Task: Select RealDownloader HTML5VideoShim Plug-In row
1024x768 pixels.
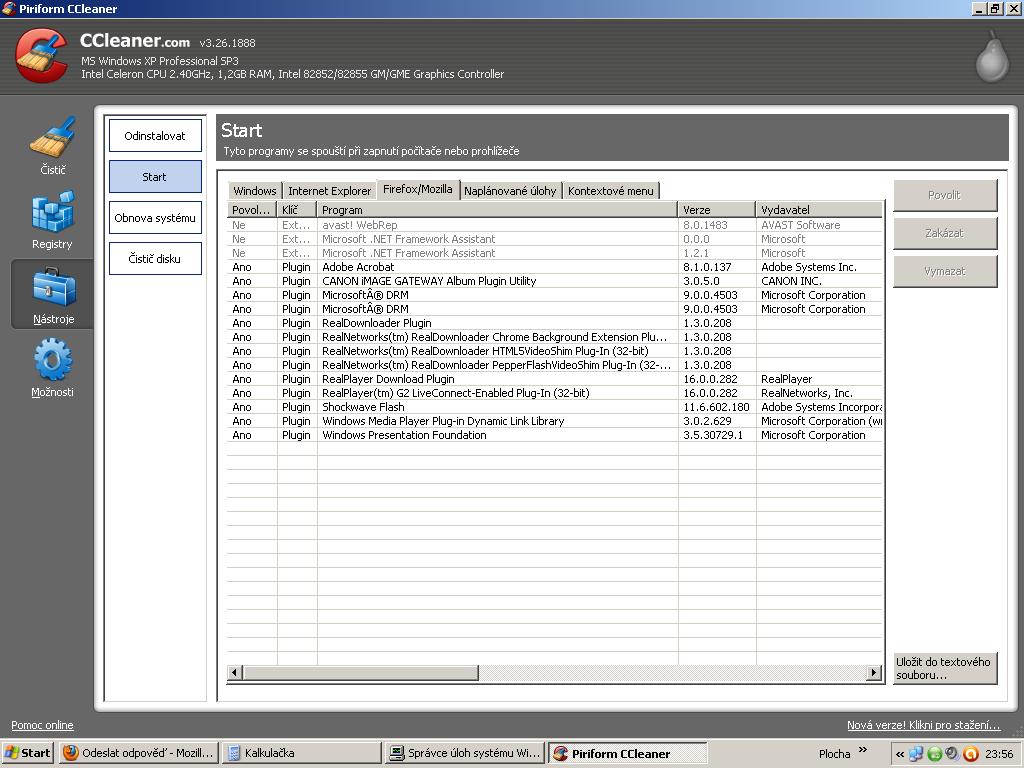Action: [554, 351]
